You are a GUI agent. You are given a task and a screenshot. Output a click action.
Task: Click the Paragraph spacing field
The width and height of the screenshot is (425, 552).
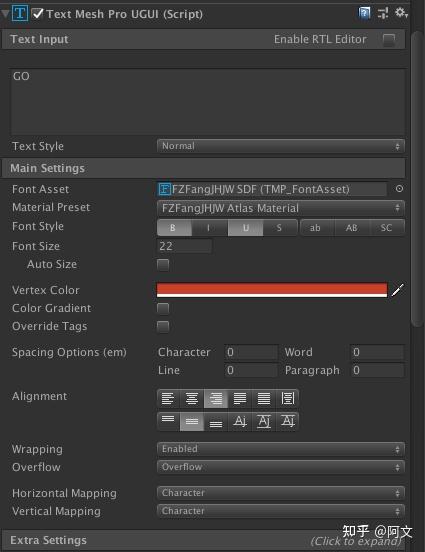point(377,370)
